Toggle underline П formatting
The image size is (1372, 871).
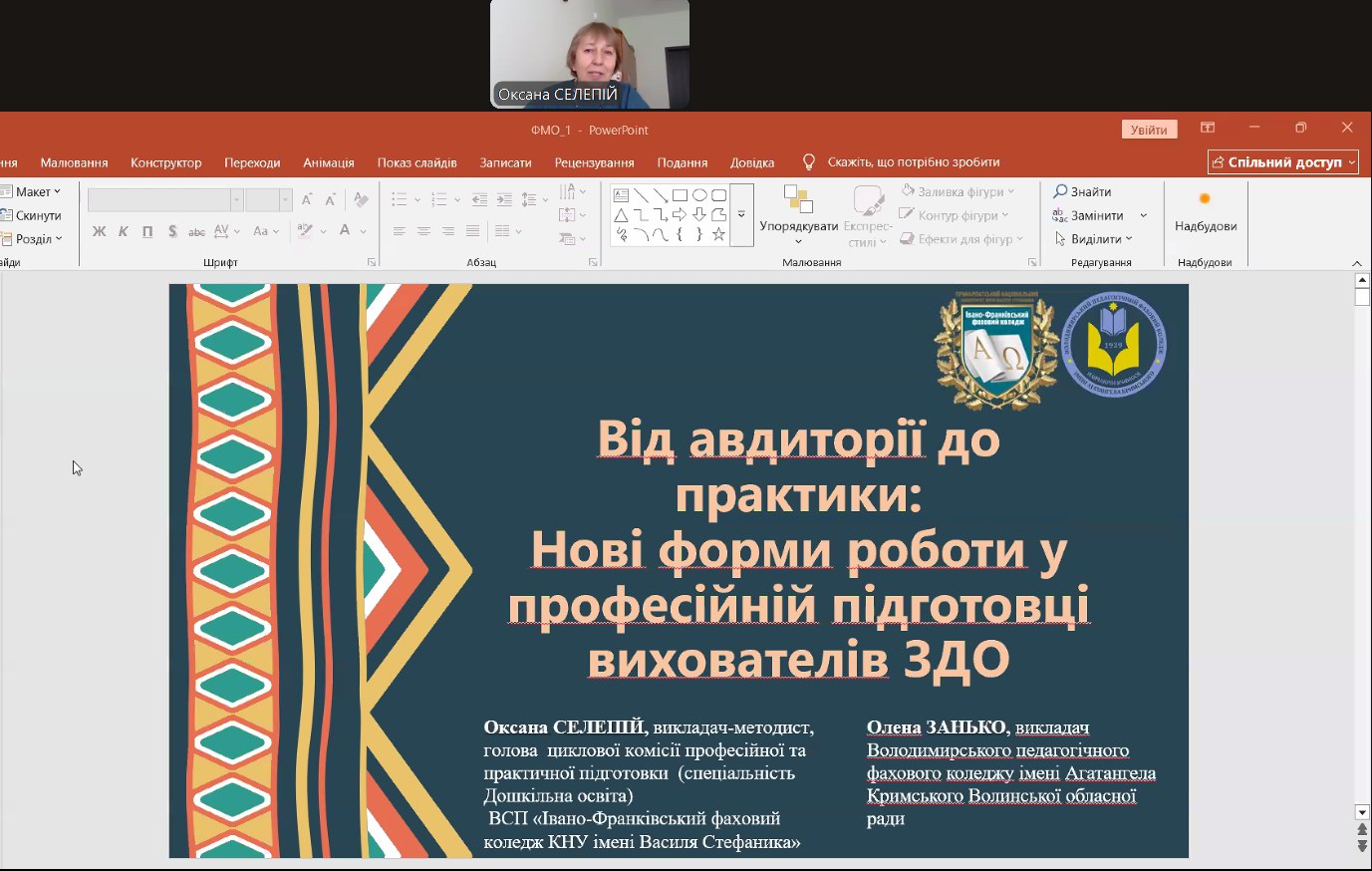[x=147, y=231]
